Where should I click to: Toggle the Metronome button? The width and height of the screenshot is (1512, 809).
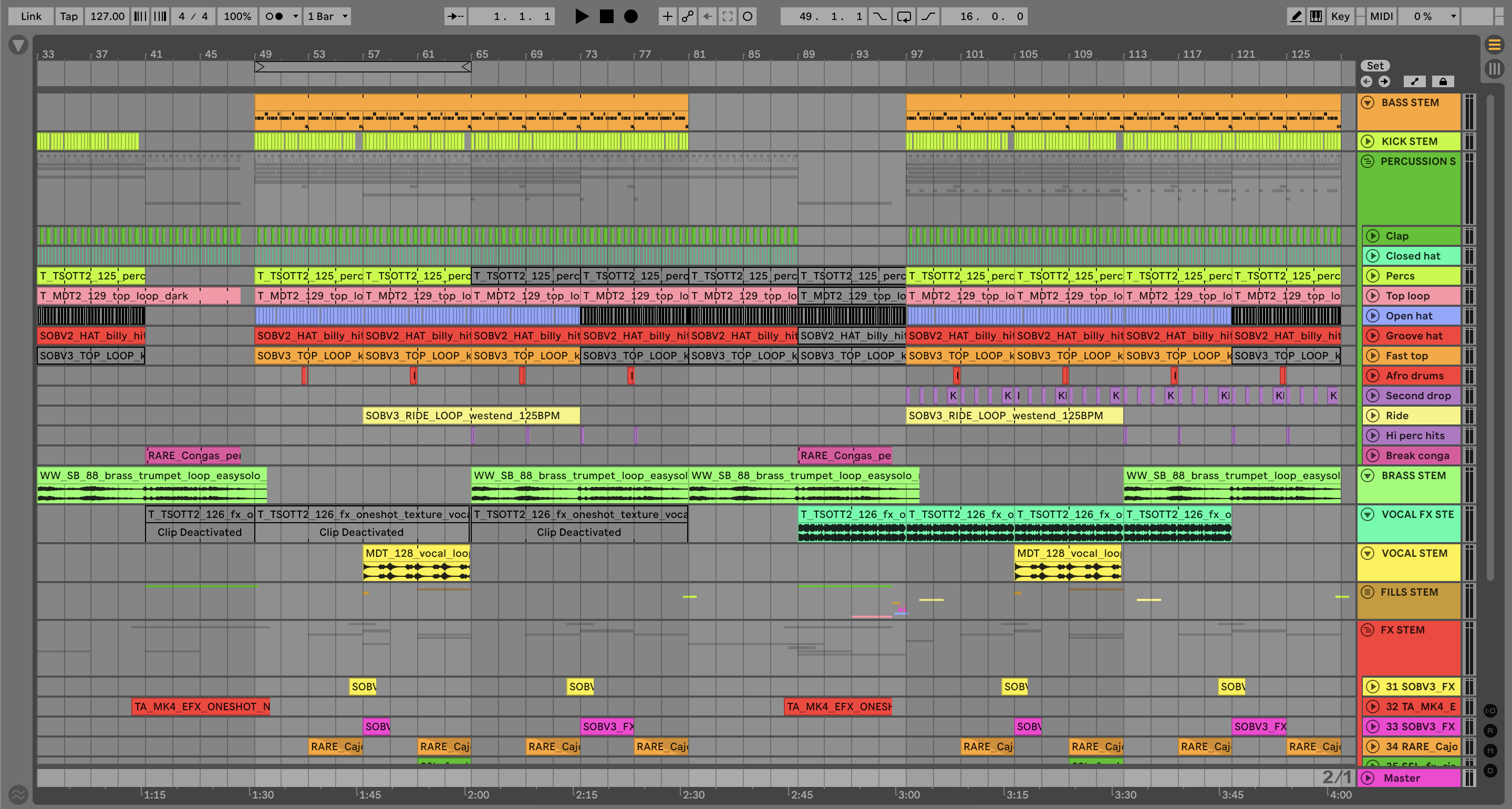coord(274,16)
